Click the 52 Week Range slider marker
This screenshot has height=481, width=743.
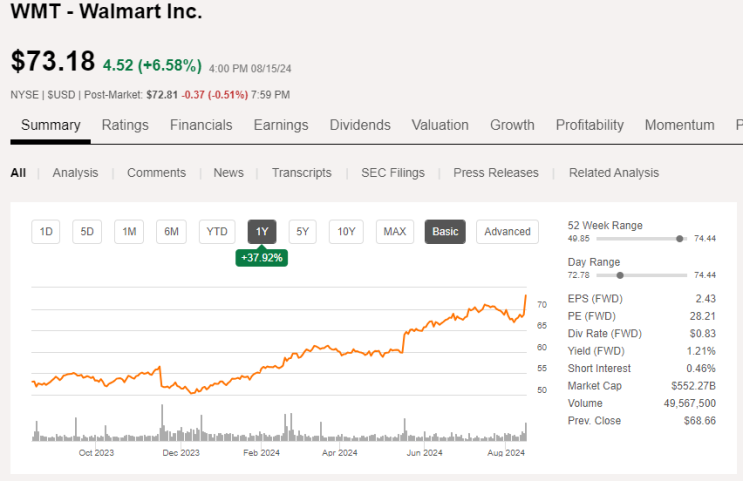click(x=680, y=239)
